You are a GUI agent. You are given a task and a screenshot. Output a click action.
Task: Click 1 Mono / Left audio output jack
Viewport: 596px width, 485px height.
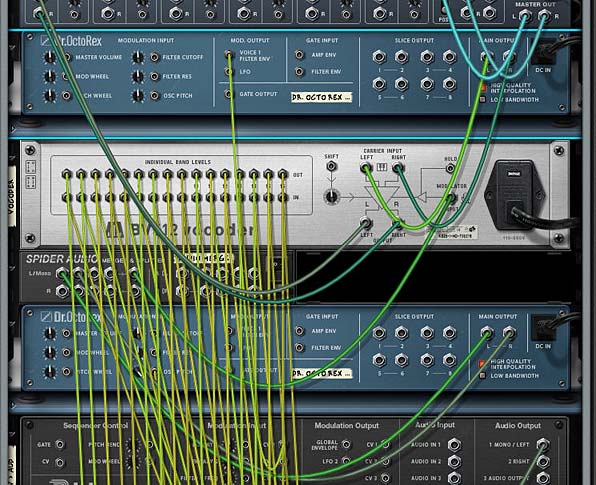(x=543, y=444)
